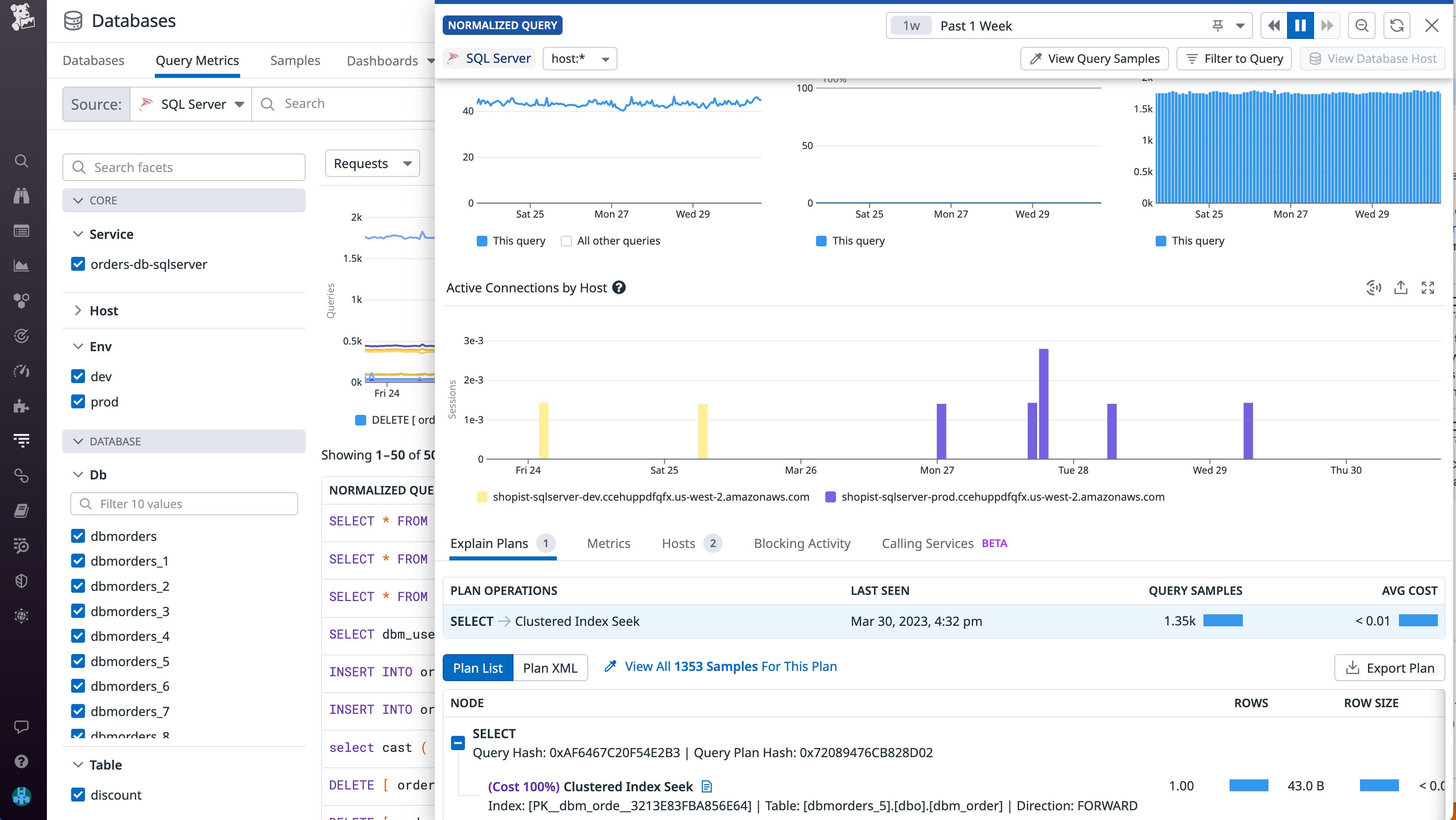This screenshot has width=1456, height=820.
Task: Disable the prod environment filter
Action: point(78,401)
